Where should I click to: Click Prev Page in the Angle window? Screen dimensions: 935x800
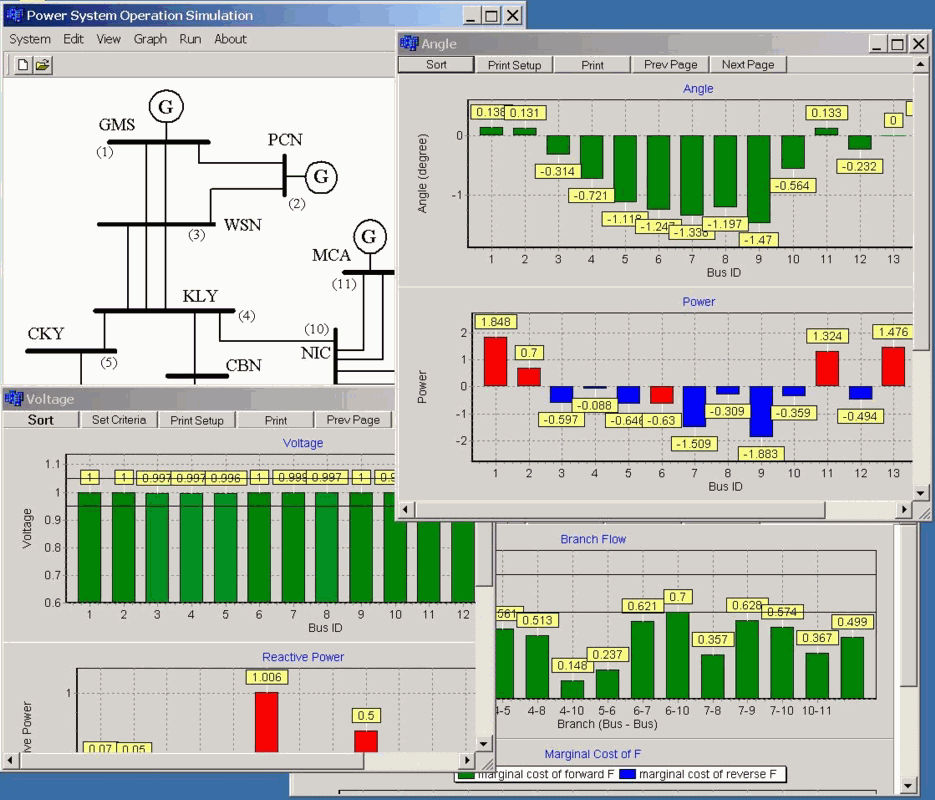click(670, 64)
